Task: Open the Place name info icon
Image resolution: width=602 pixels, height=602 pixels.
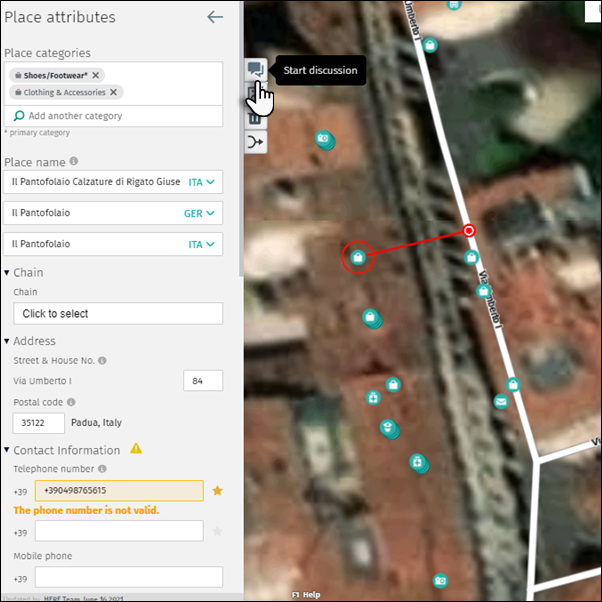Action: click(x=74, y=161)
